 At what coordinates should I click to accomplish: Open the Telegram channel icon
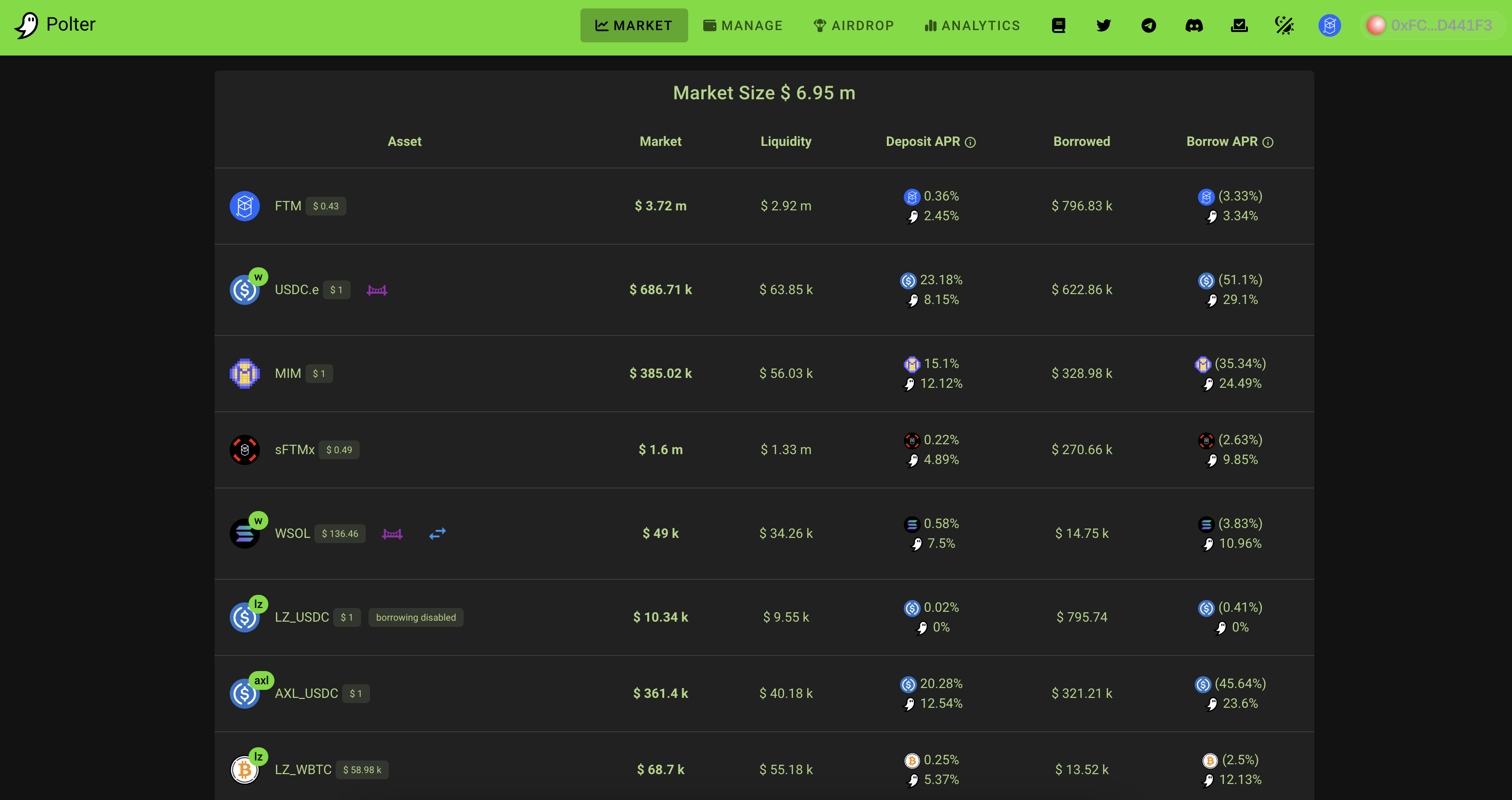(1149, 25)
